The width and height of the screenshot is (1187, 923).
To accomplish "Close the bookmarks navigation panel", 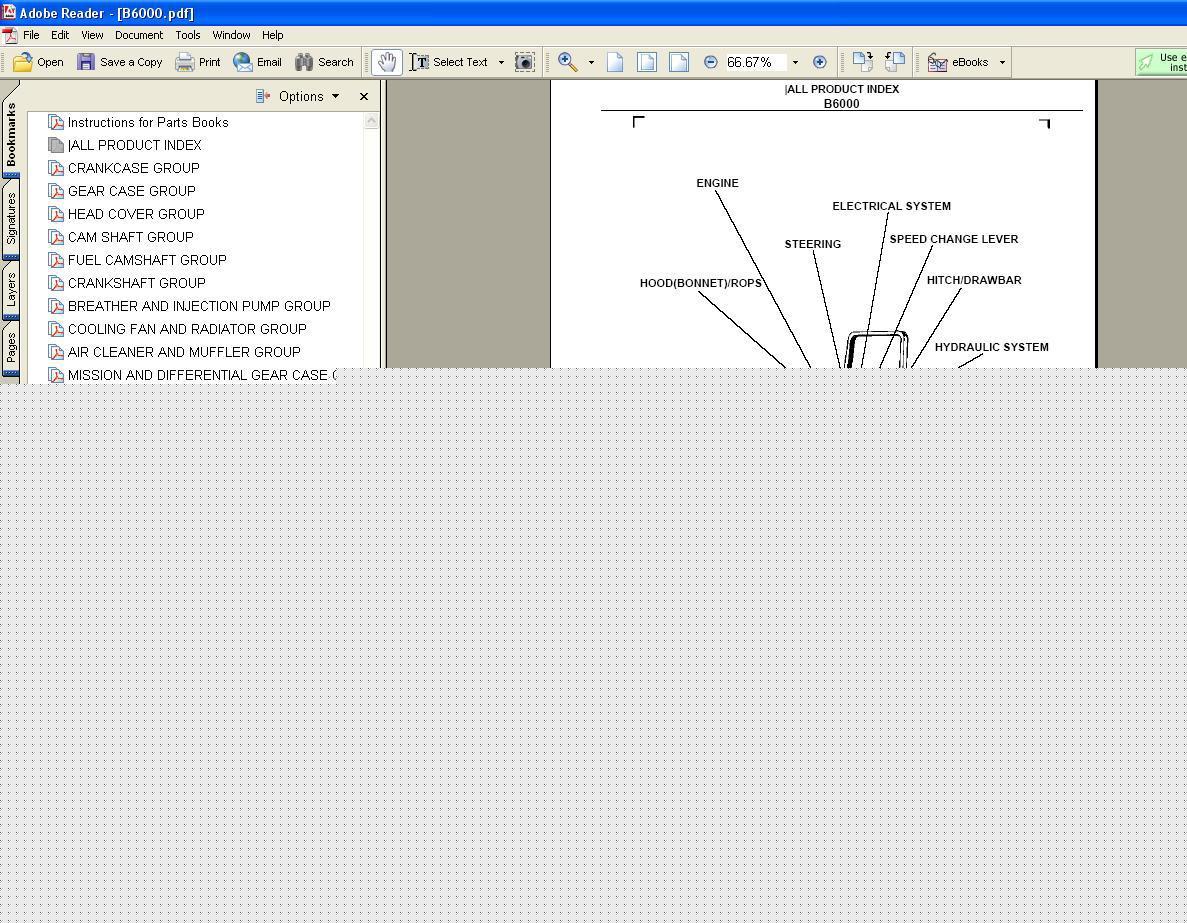I will click(x=364, y=96).
